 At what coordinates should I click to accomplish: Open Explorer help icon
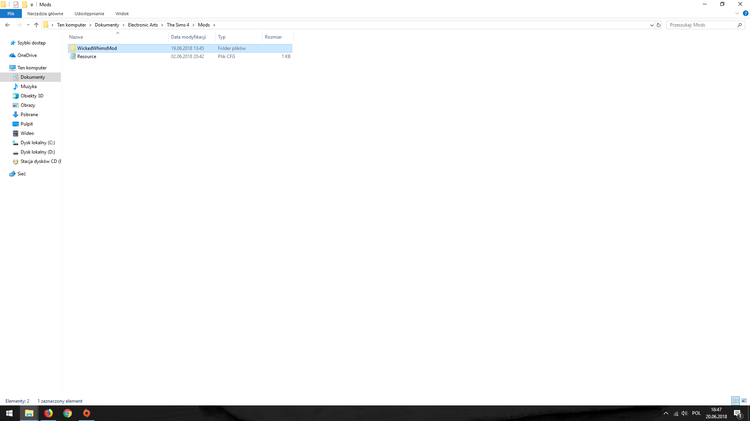tap(745, 13)
